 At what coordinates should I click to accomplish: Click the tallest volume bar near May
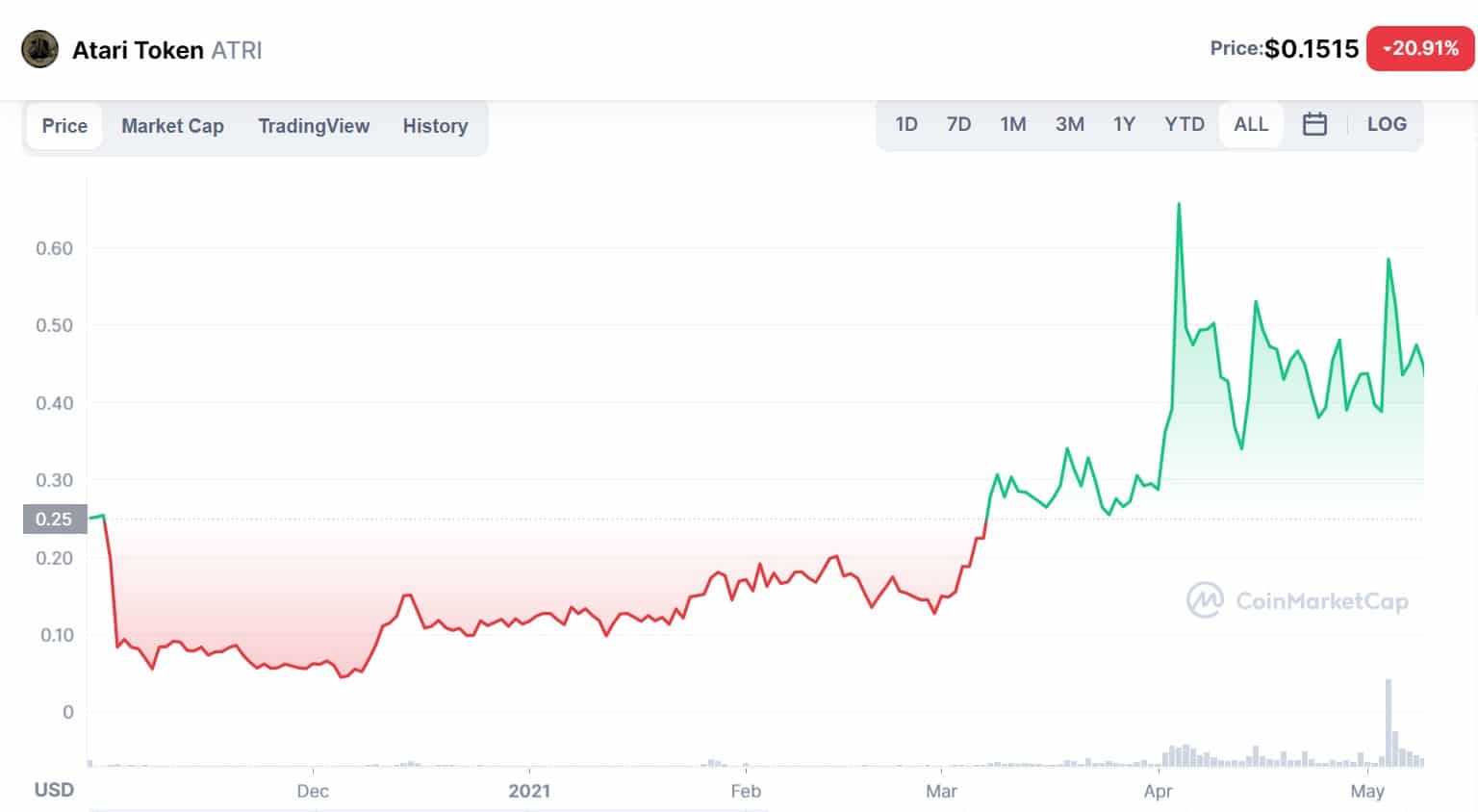pos(1388,722)
